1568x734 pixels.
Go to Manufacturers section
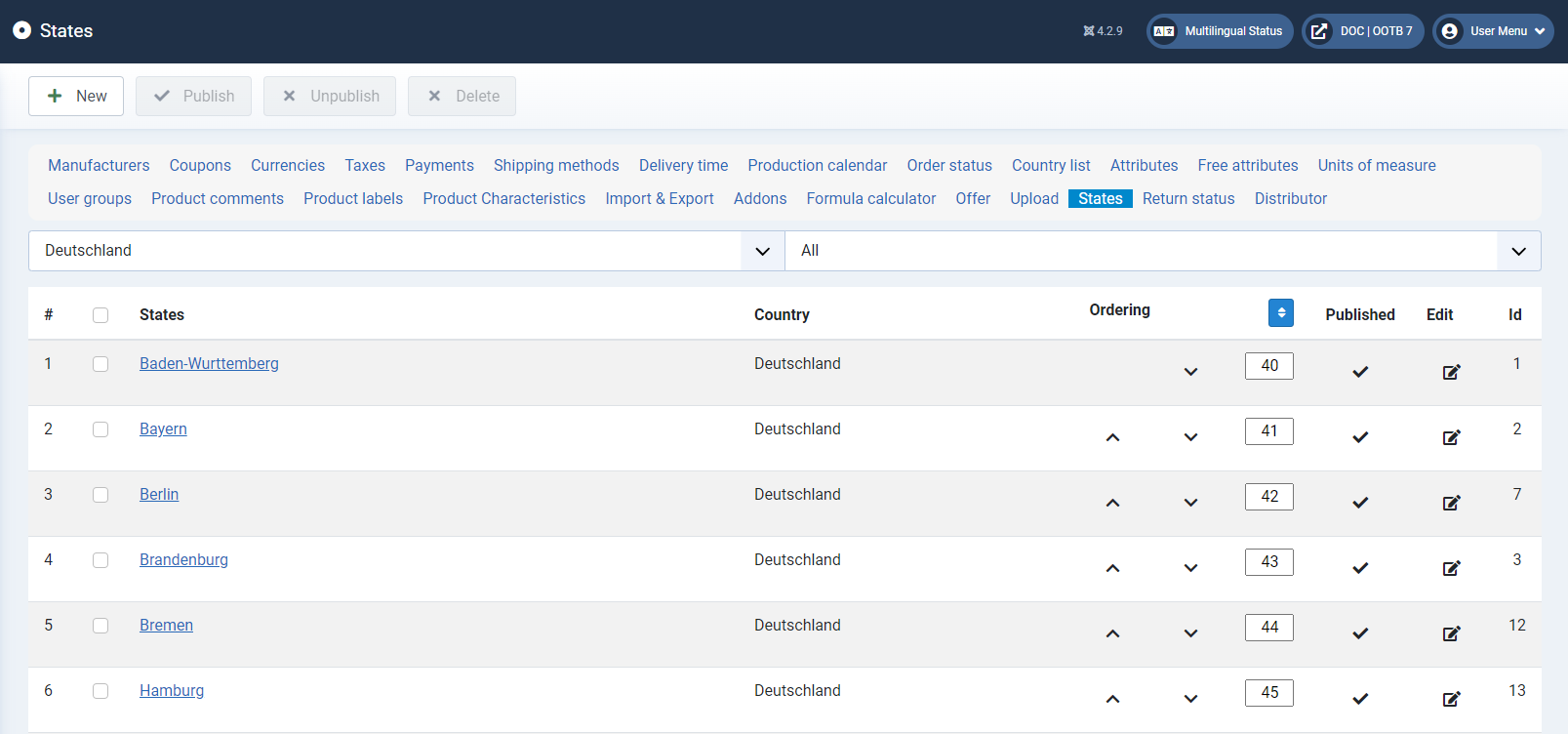click(99, 165)
